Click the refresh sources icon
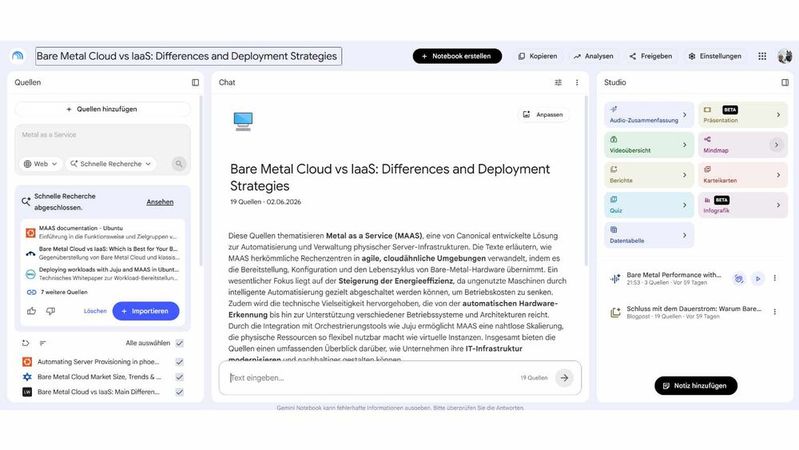 (x=25, y=343)
